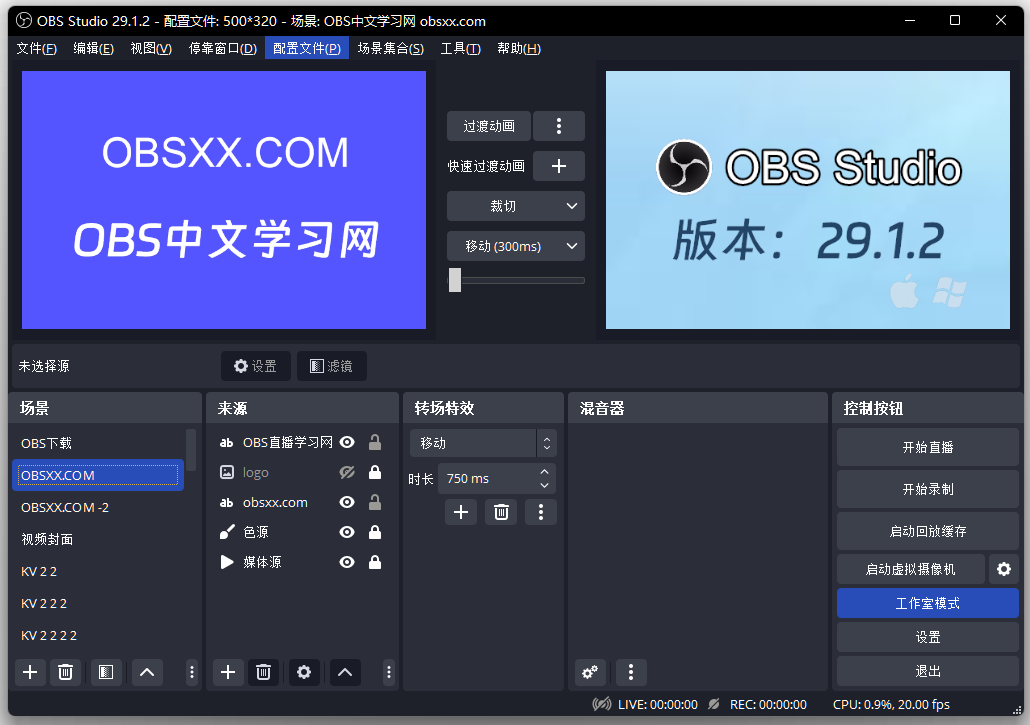Expand the 移动 transition combo box
1030x725 pixels.
pos(483,443)
